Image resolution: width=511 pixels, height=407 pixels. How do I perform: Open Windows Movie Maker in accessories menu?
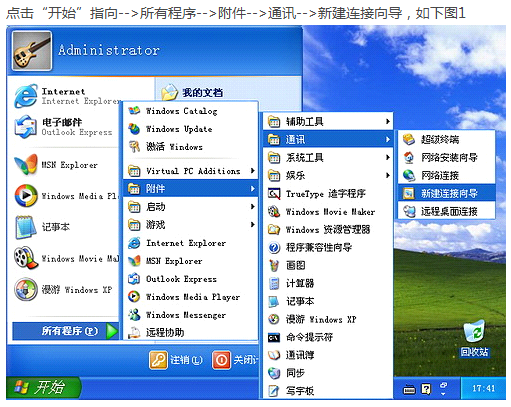point(328,211)
